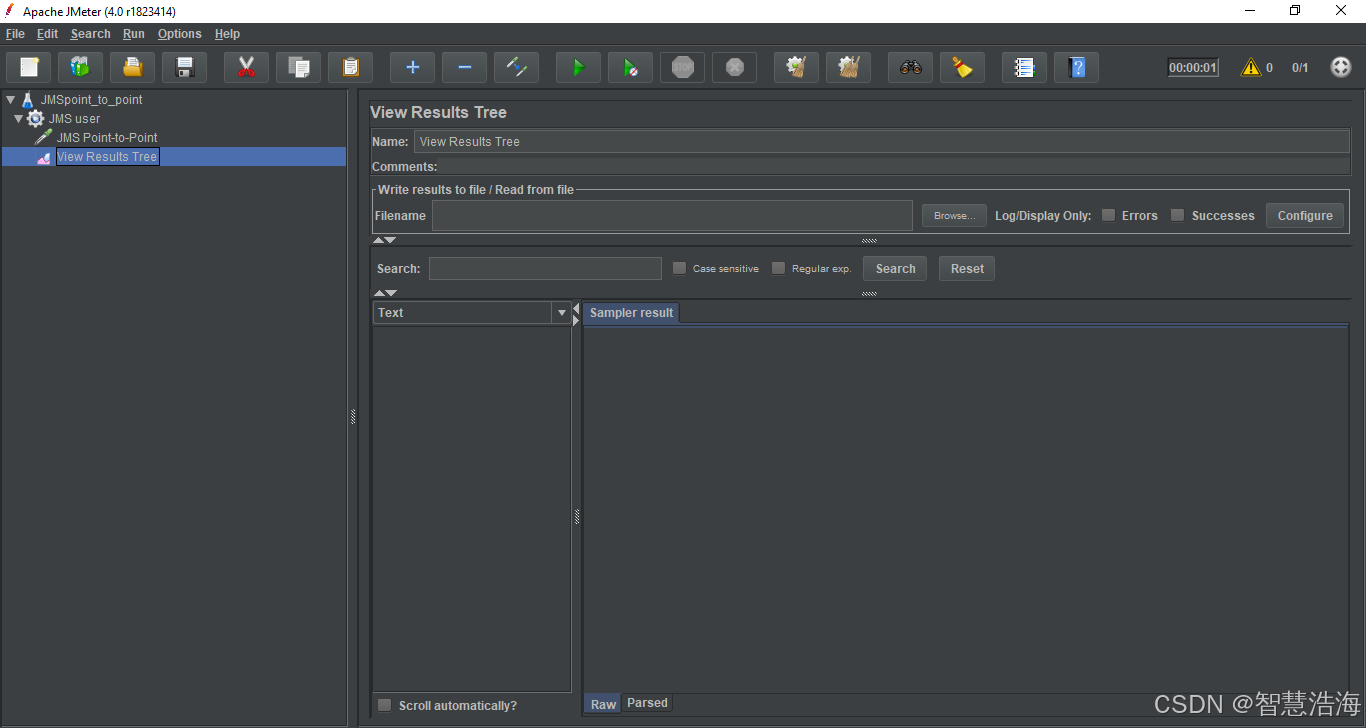The width and height of the screenshot is (1366, 728).
Task: Click the Collapse All minus icon
Action: click(464, 68)
